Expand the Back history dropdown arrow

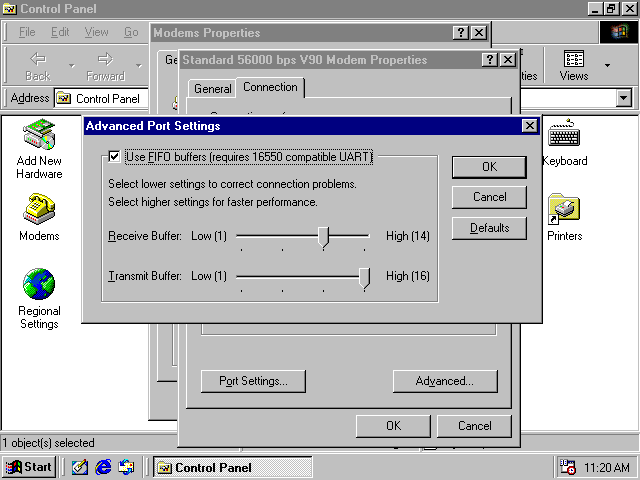[x=72, y=66]
